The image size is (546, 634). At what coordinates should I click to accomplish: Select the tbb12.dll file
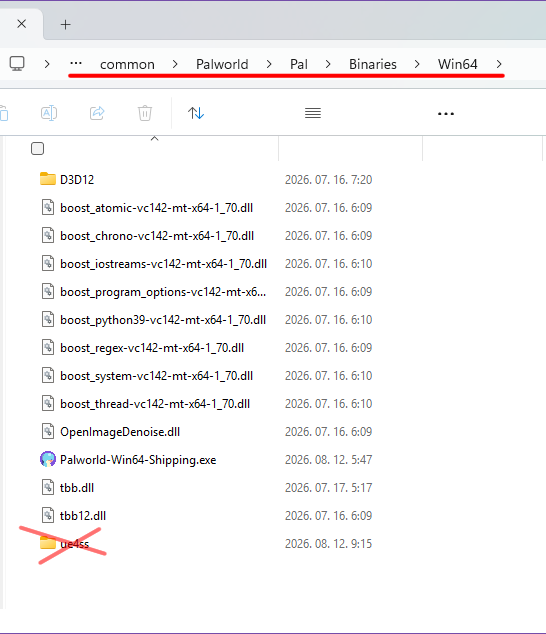click(x=83, y=516)
